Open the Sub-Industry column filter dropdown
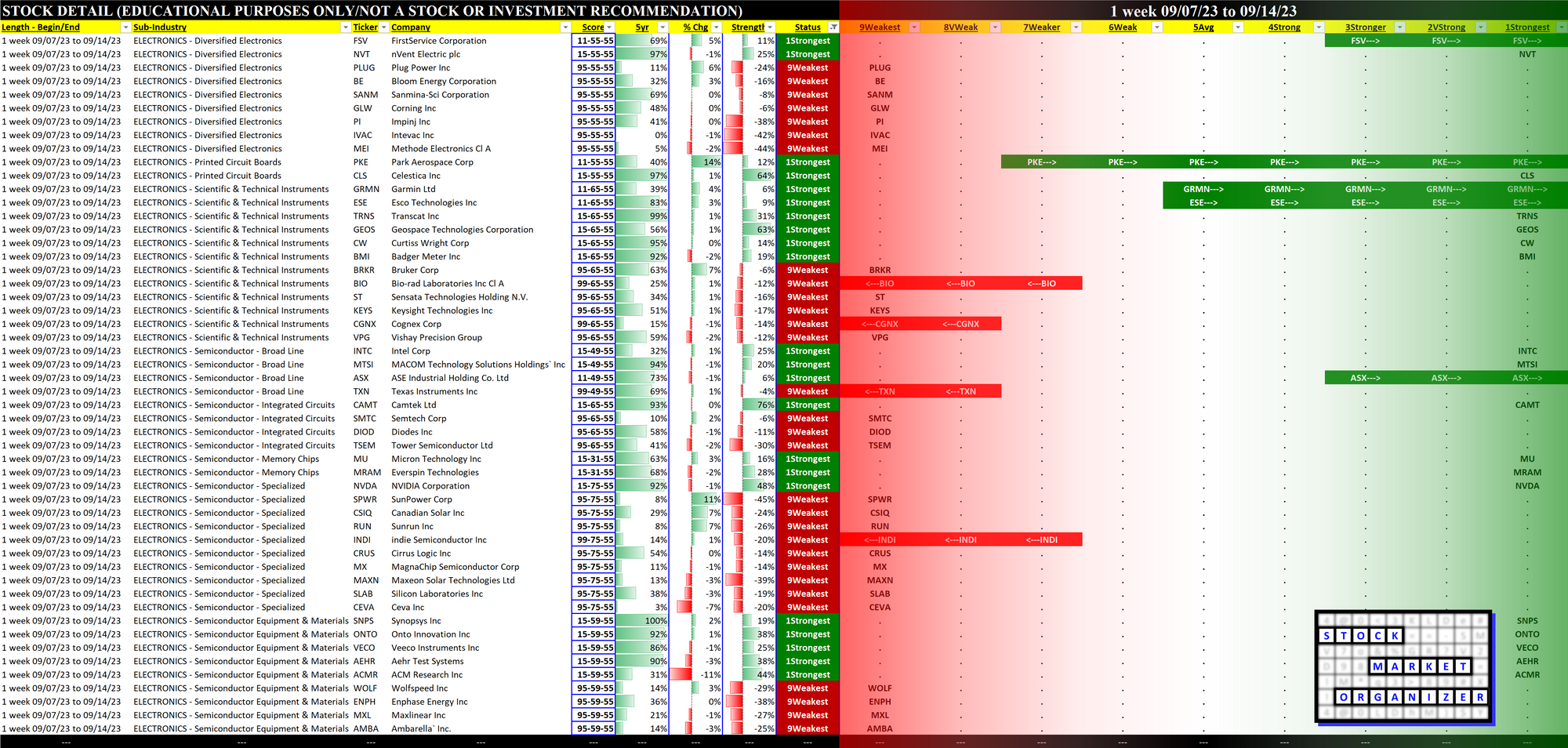 point(346,27)
